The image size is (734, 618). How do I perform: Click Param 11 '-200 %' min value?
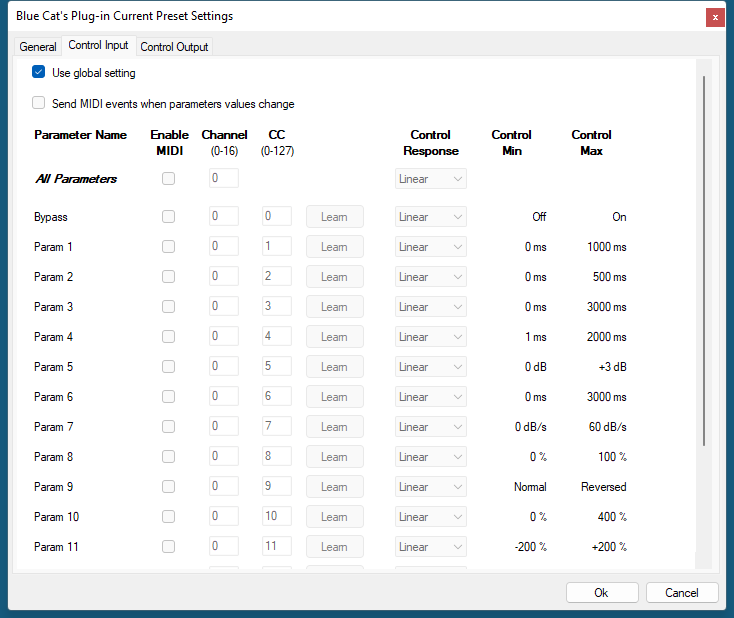click(530, 547)
